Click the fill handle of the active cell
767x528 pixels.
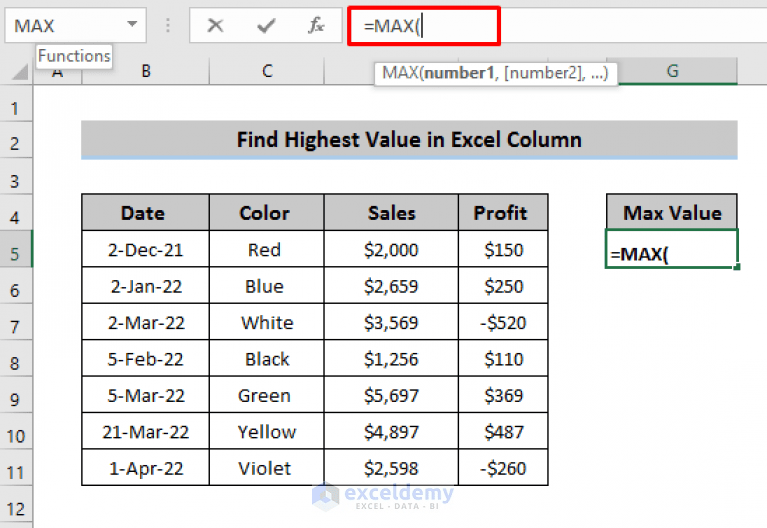point(737,267)
